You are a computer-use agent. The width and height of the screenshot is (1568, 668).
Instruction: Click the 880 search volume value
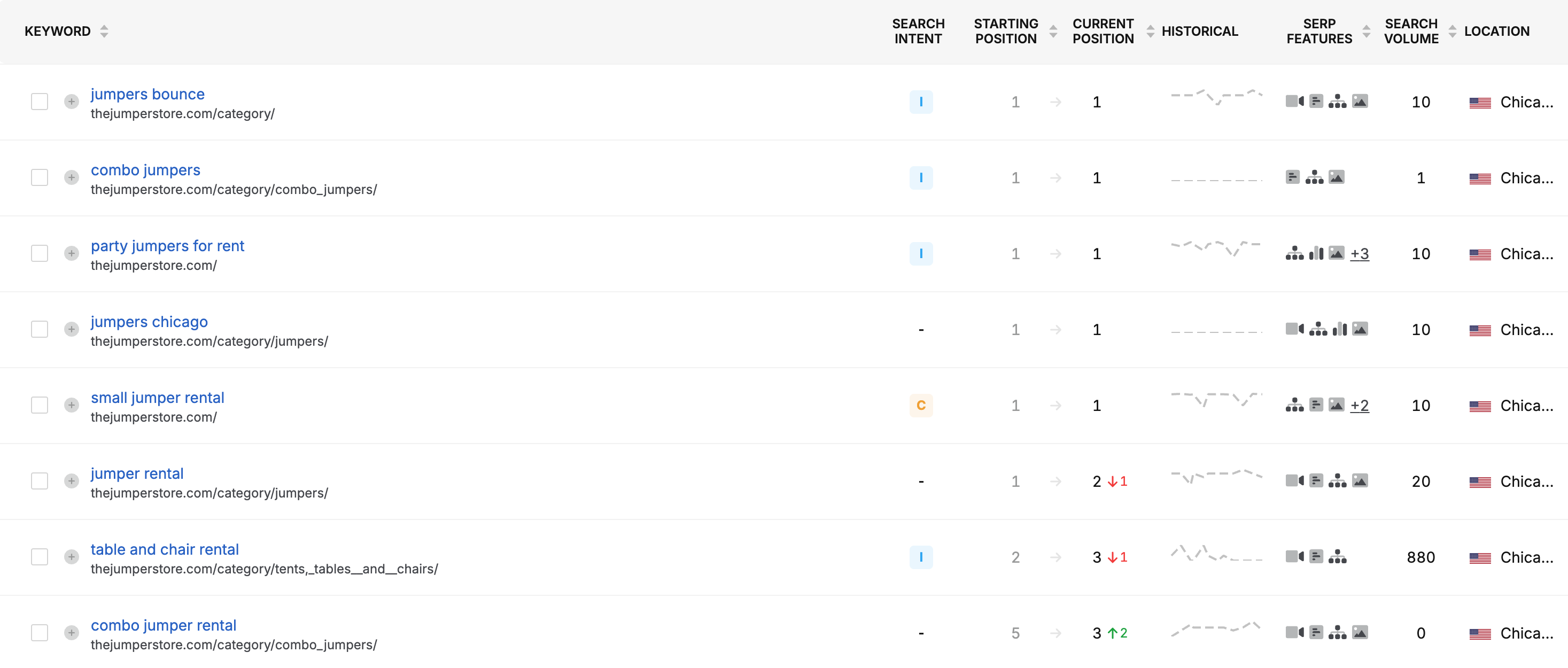[x=1420, y=557]
